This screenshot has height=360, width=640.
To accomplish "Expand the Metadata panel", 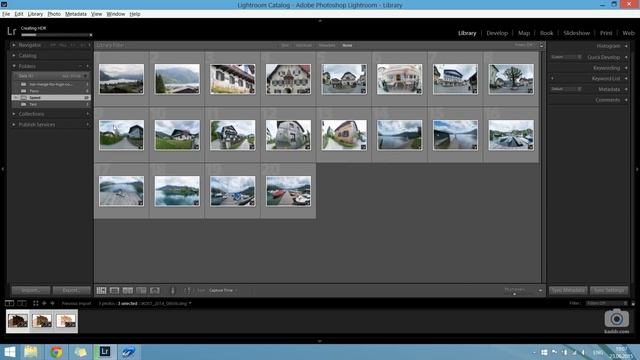I will tap(626, 89).
